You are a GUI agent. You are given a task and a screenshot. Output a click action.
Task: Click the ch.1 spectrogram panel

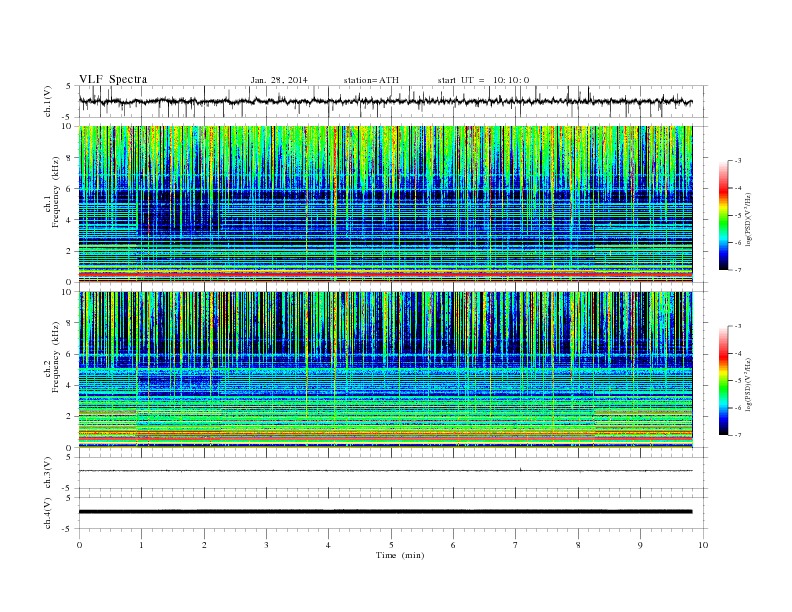click(x=385, y=204)
